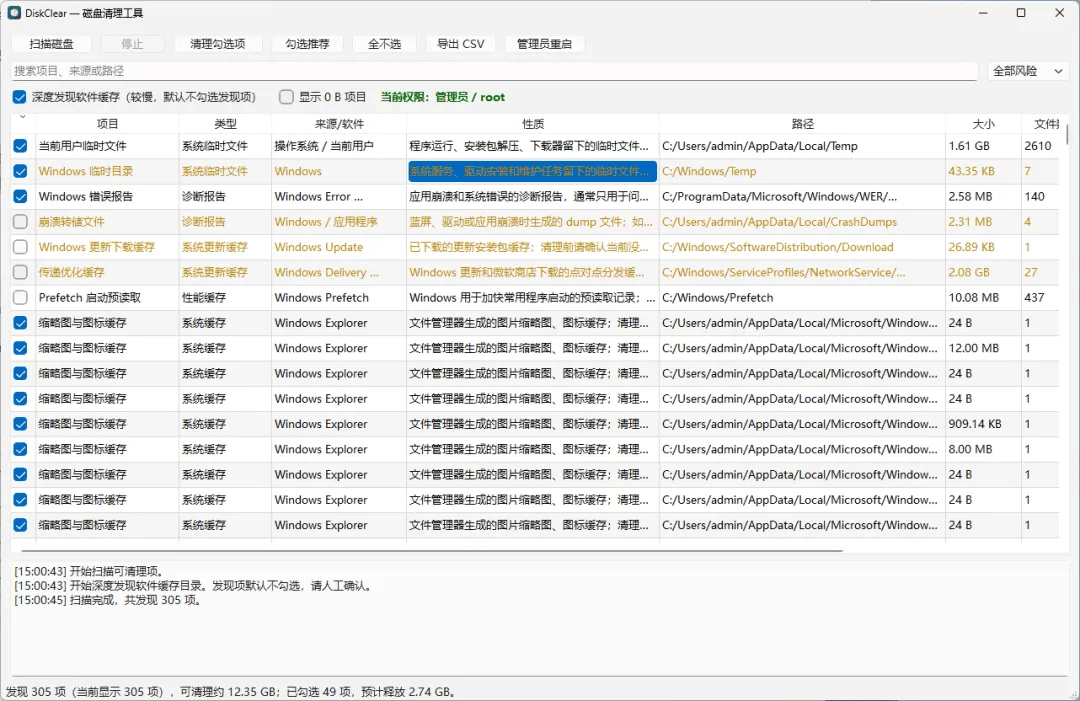Check the Prefetch 启动预读取 row checkbox

[x=20, y=297]
